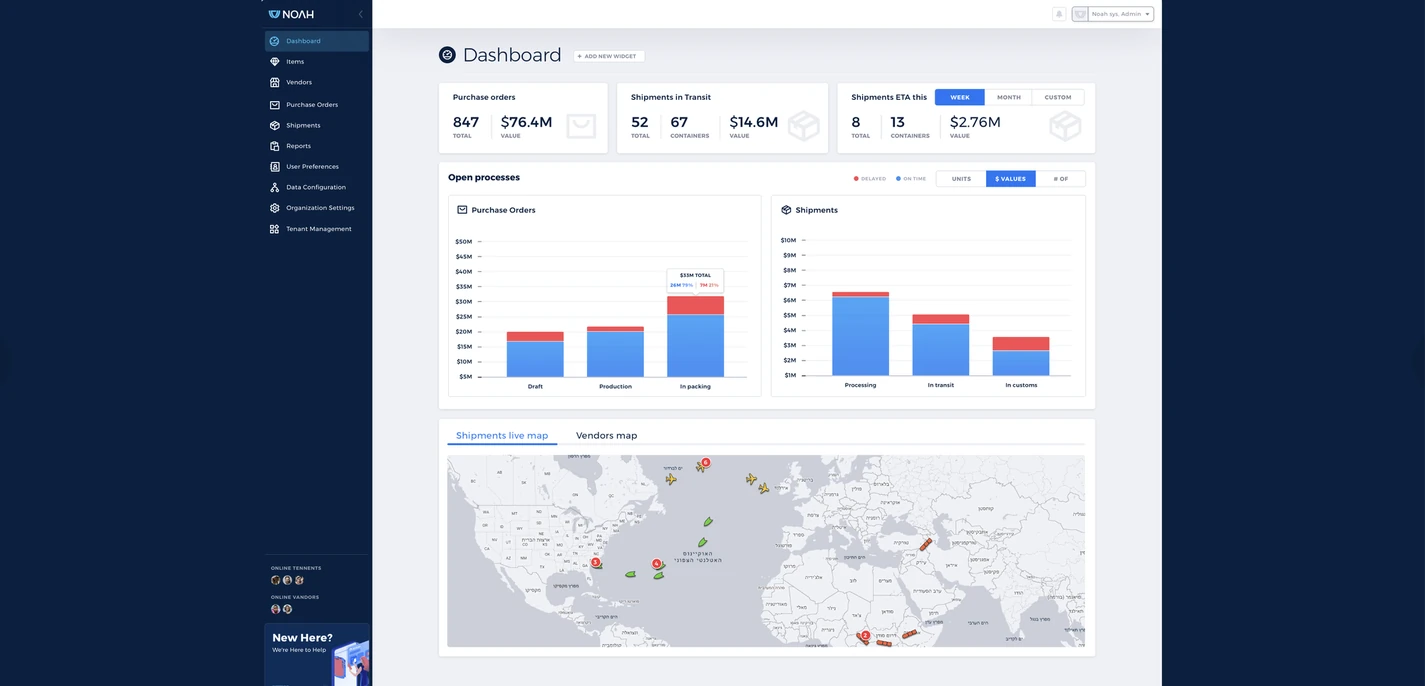Viewport: 1425px width, 686px height.
Task: Switch to the Vendors map tab
Action: (x=606, y=436)
